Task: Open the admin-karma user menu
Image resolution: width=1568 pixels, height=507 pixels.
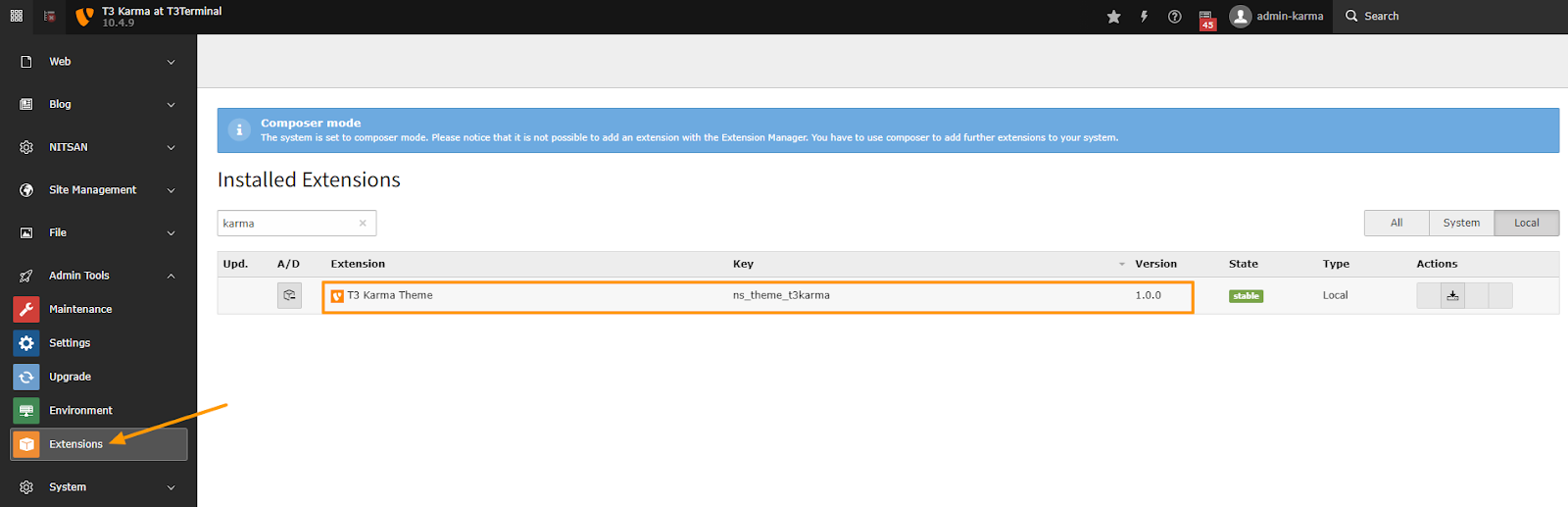Action: pos(1277,17)
